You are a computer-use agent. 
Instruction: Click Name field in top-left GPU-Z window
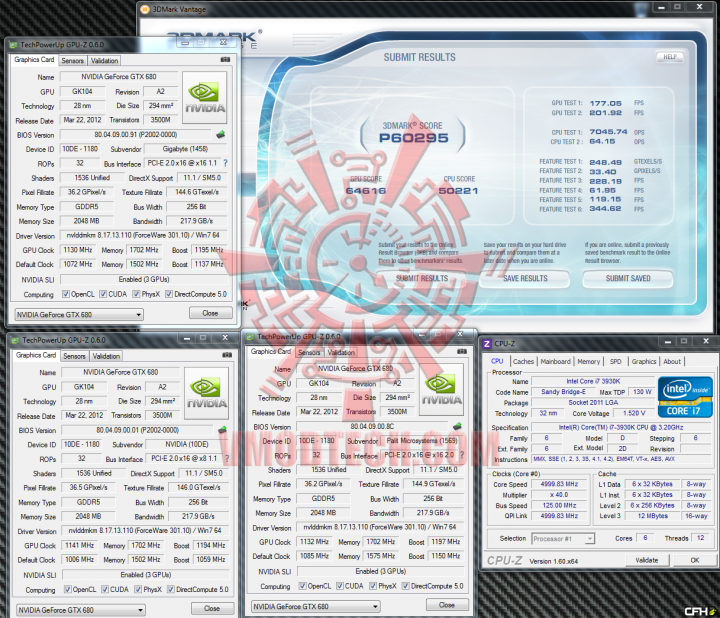tap(119, 77)
